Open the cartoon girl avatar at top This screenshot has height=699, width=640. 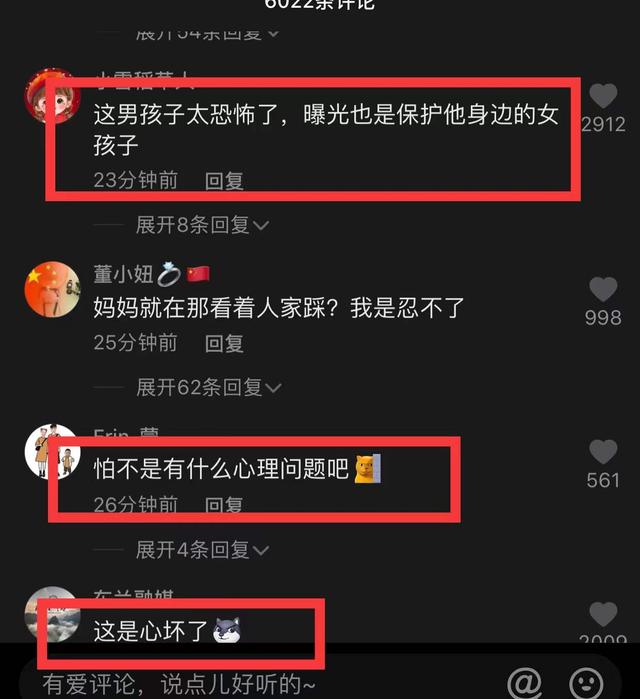click(52, 95)
